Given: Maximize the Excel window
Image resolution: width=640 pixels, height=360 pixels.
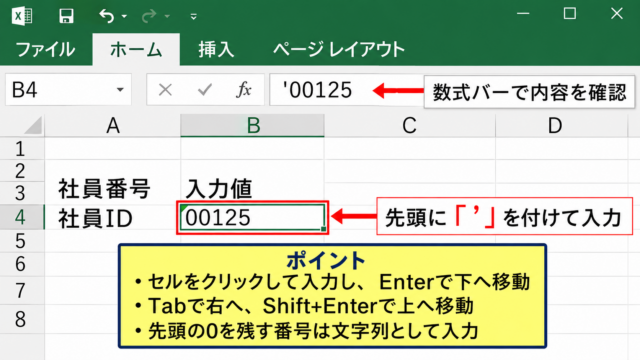Looking at the screenshot, I should tap(570, 13).
